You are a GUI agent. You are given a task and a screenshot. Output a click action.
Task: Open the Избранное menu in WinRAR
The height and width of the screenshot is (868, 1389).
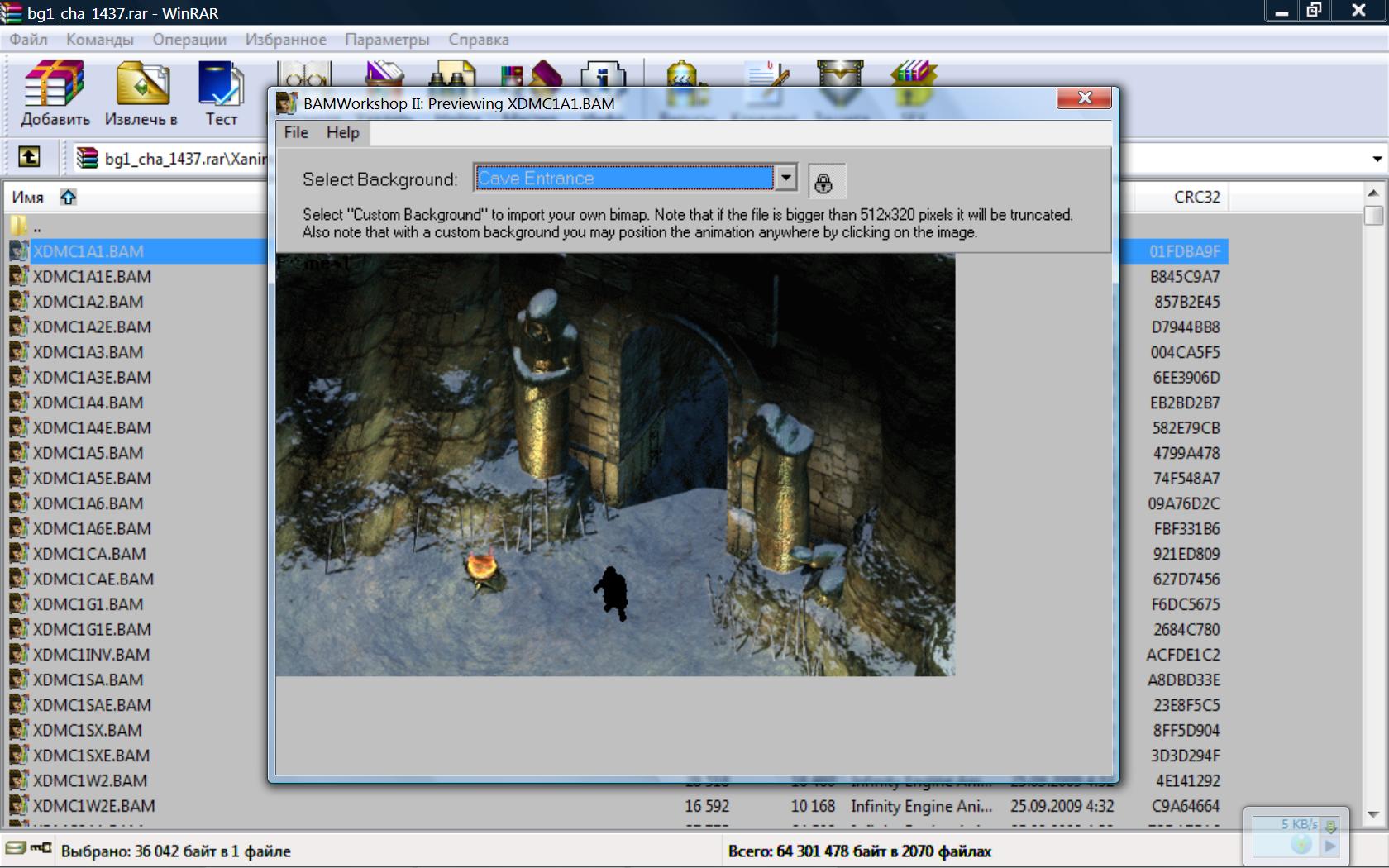pos(285,40)
